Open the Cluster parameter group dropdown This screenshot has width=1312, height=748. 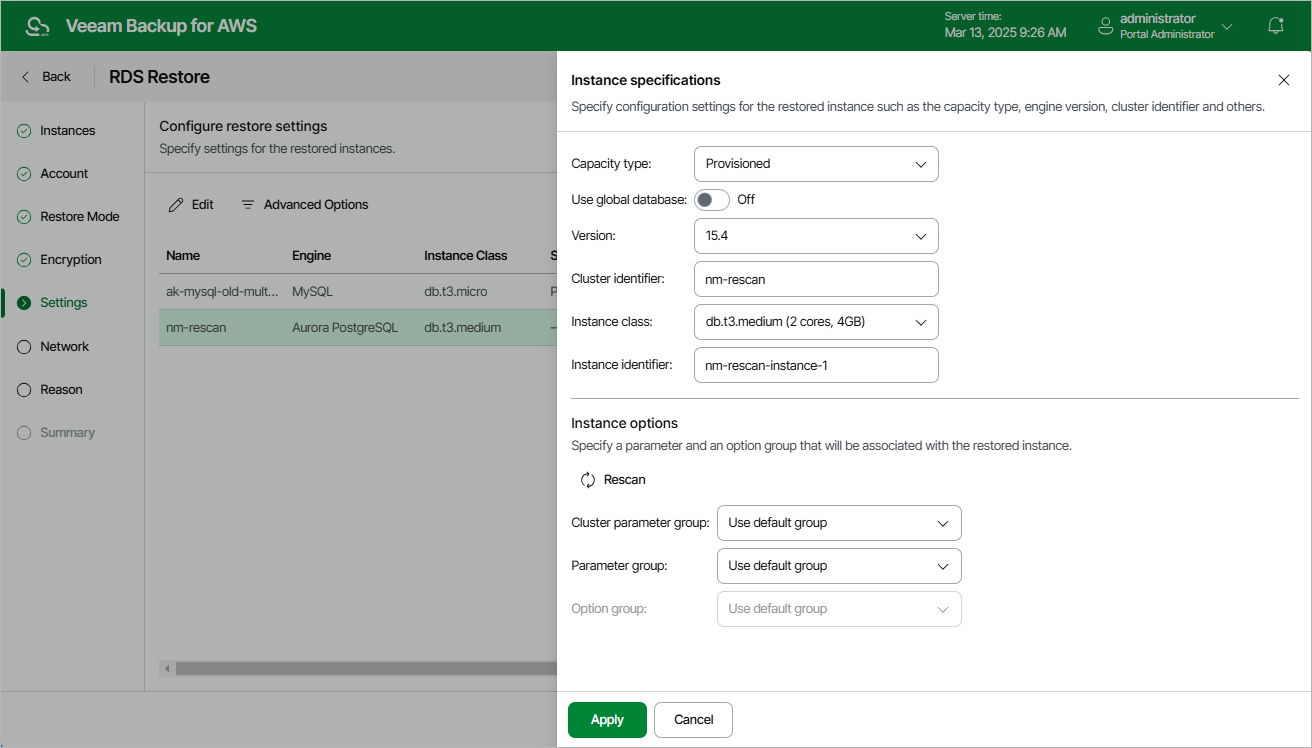[838, 523]
